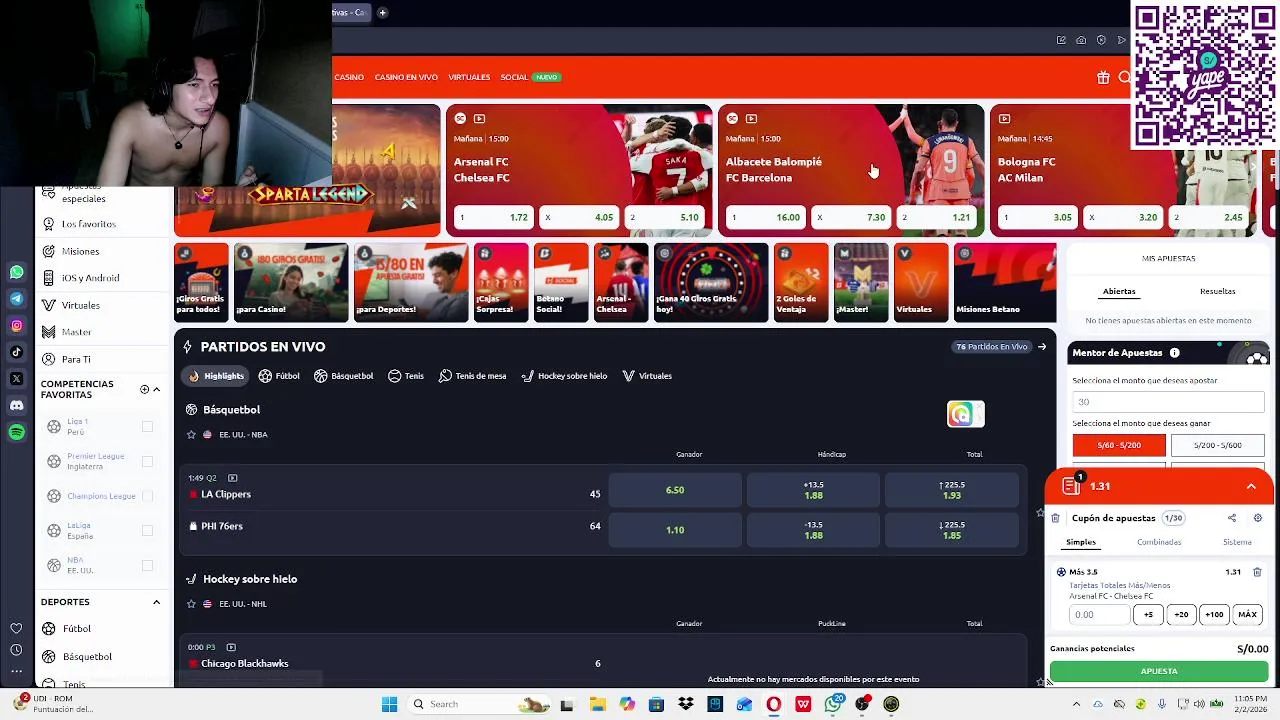
Task: Switch to the Resueltas tab
Action: 1217,291
